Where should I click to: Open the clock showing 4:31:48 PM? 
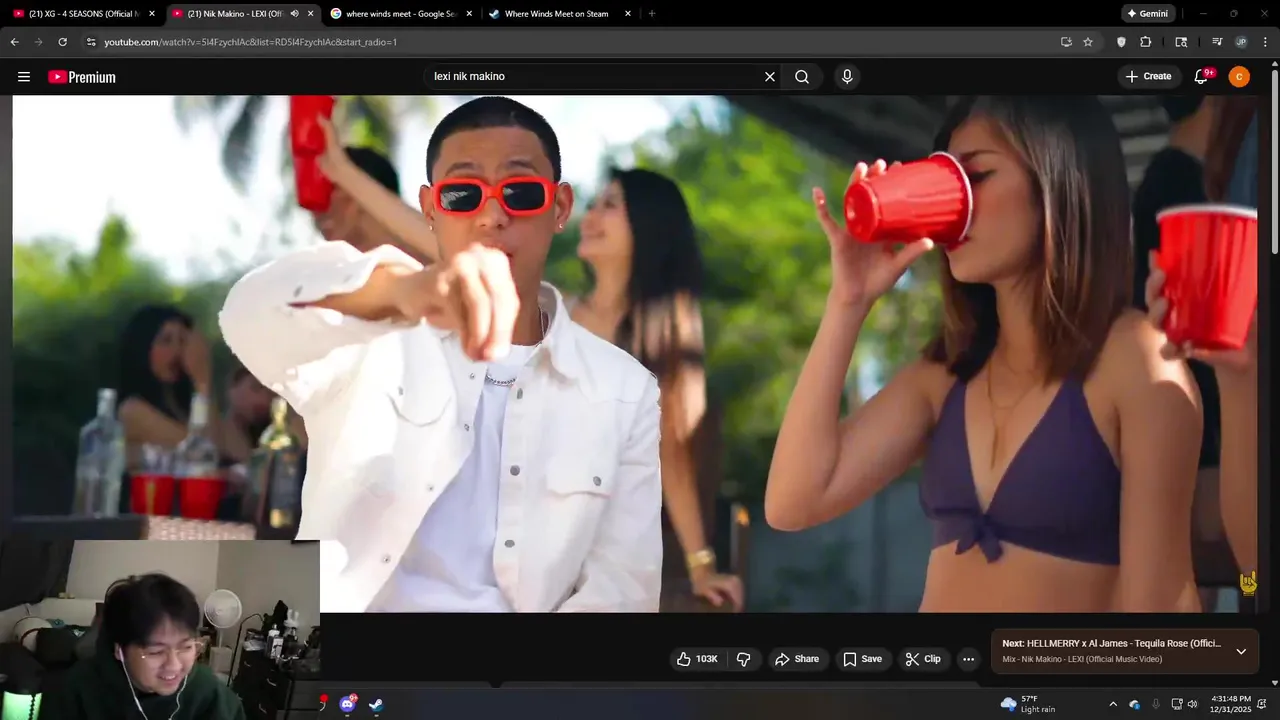[x=1231, y=704]
